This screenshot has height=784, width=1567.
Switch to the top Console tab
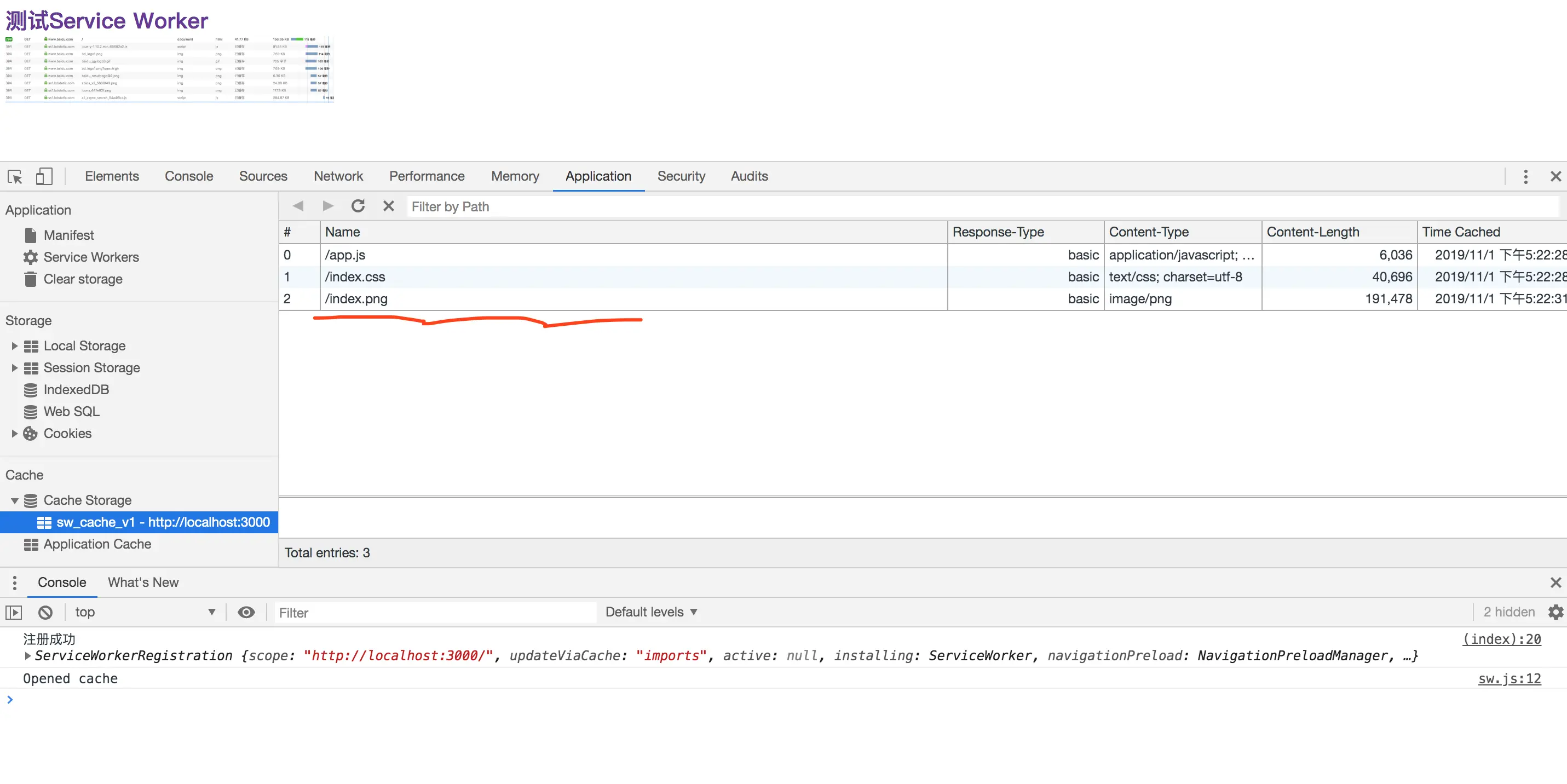(188, 176)
